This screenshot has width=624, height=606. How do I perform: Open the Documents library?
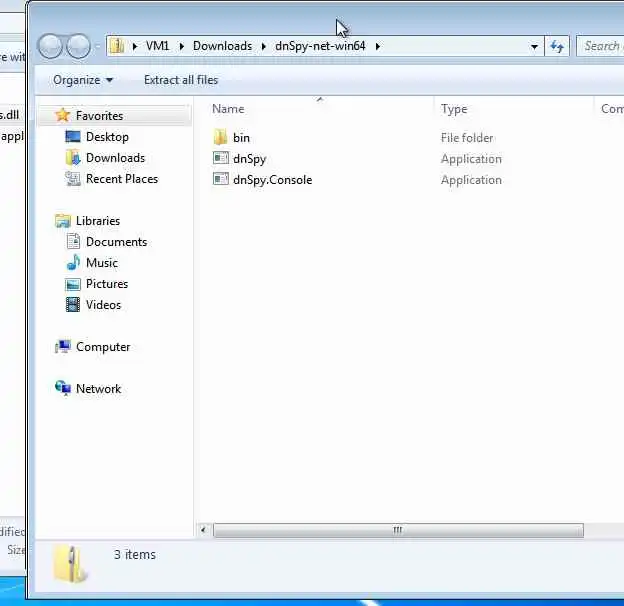point(116,242)
